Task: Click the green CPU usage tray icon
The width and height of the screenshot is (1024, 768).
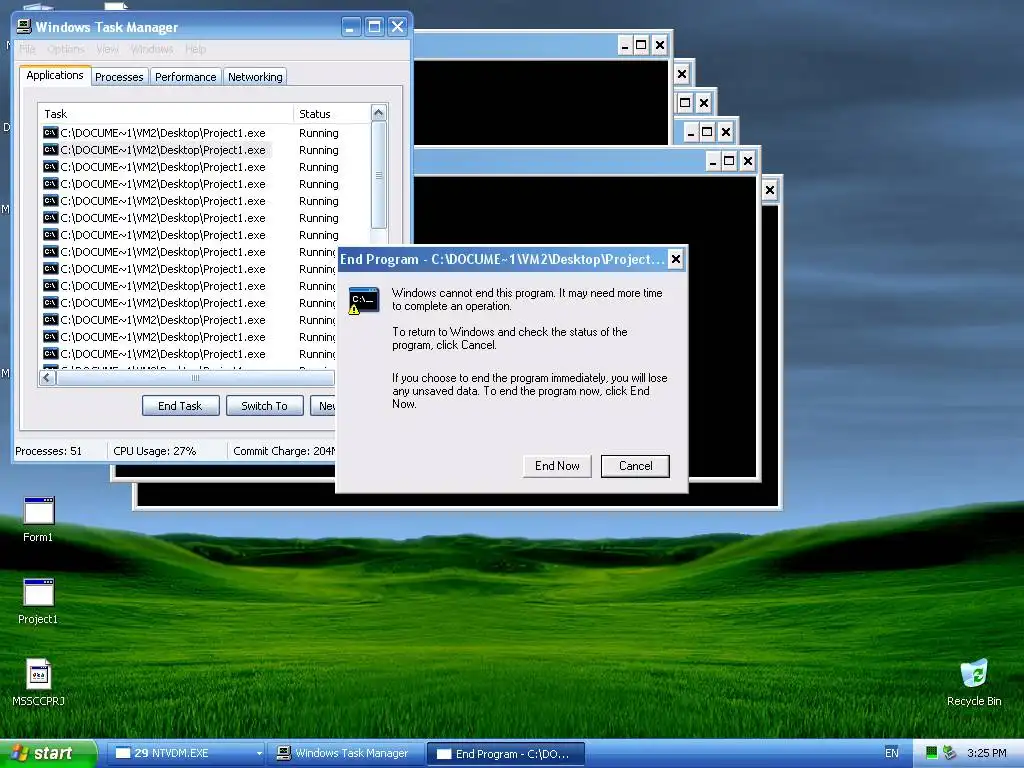Action: coord(932,753)
